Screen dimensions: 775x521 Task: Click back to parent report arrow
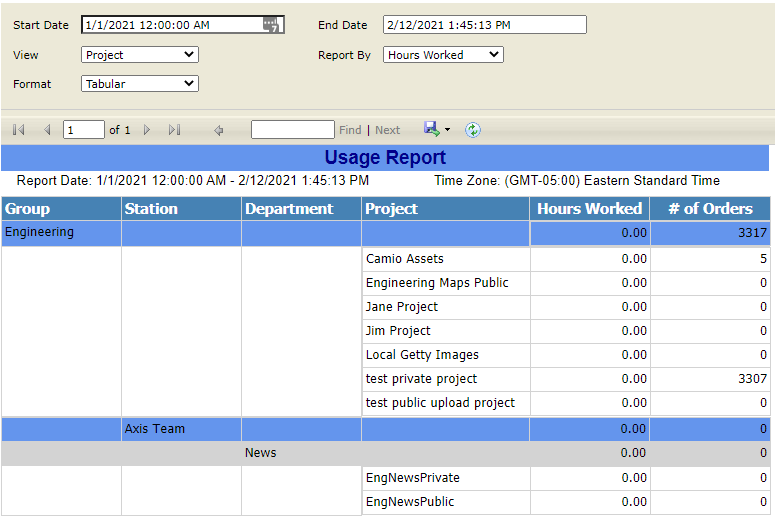(x=218, y=130)
